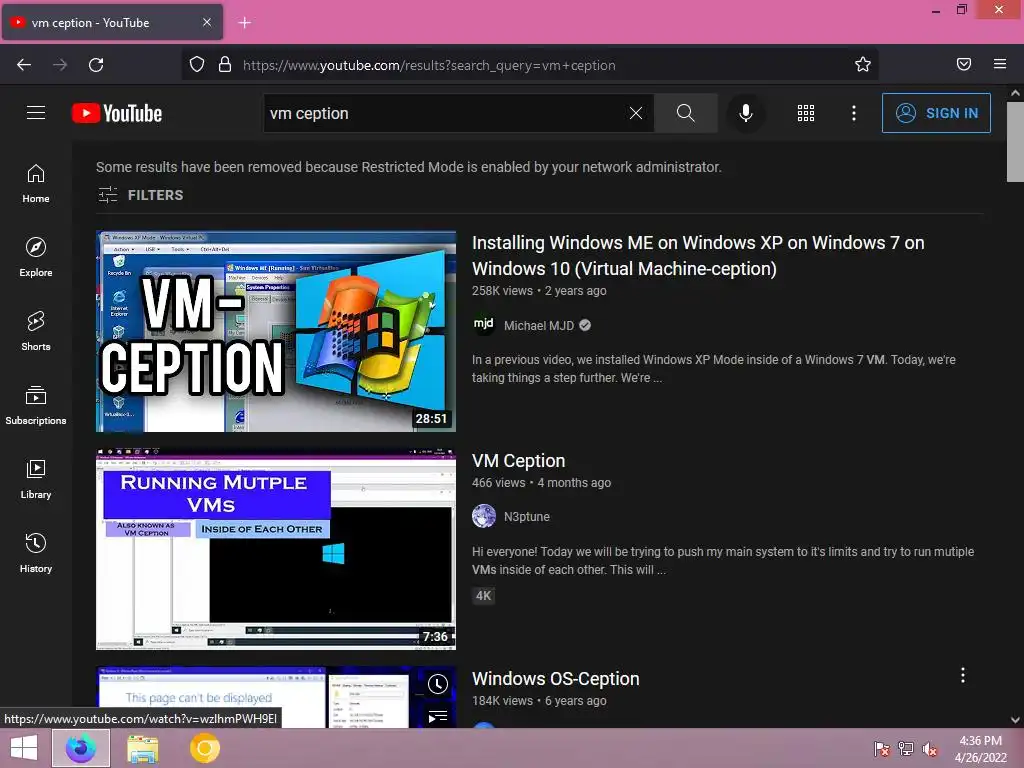1024x768 pixels.
Task: Toggle the YouTube guide hamburger menu
Action: click(36, 113)
